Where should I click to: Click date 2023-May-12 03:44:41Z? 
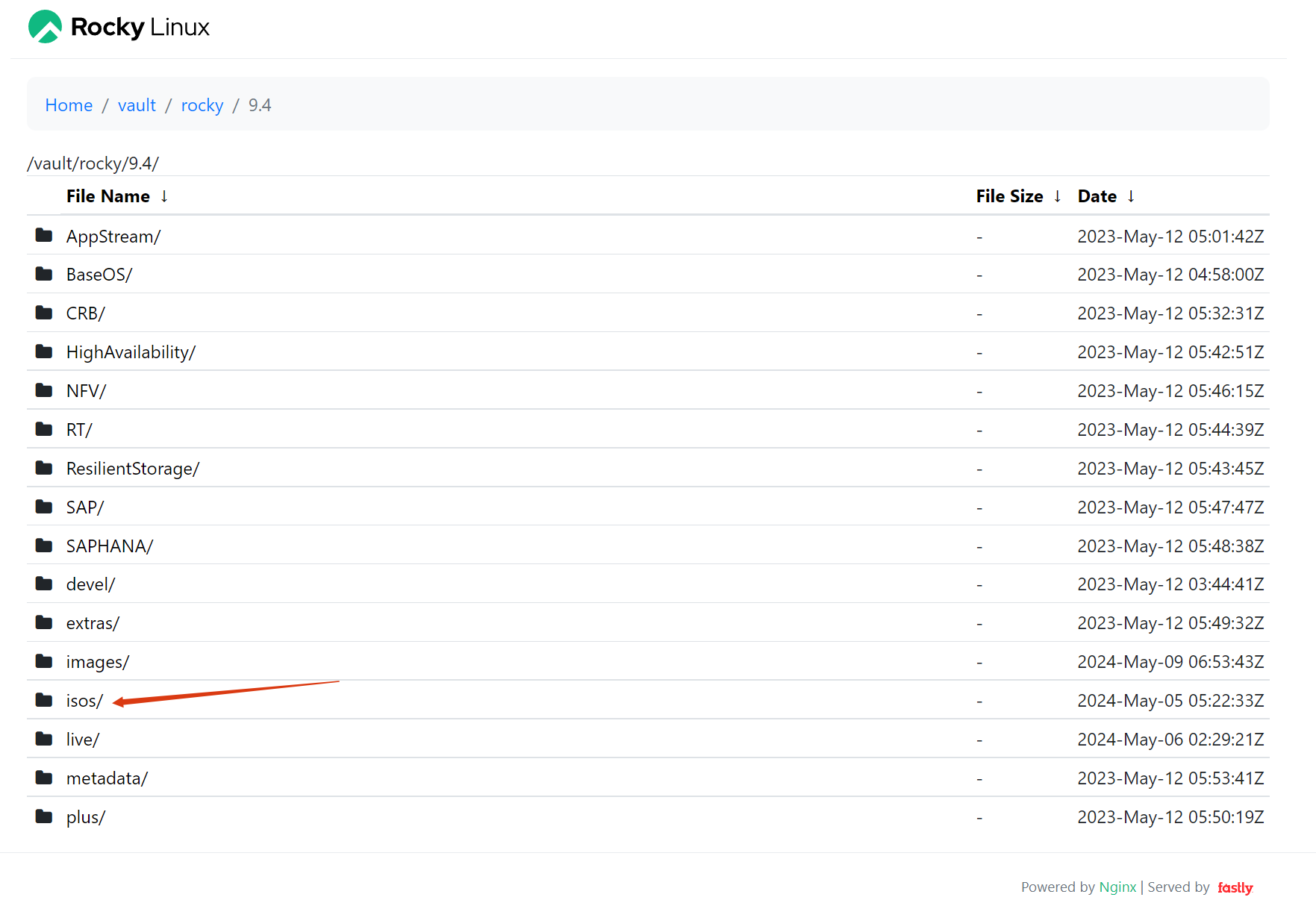click(1170, 584)
